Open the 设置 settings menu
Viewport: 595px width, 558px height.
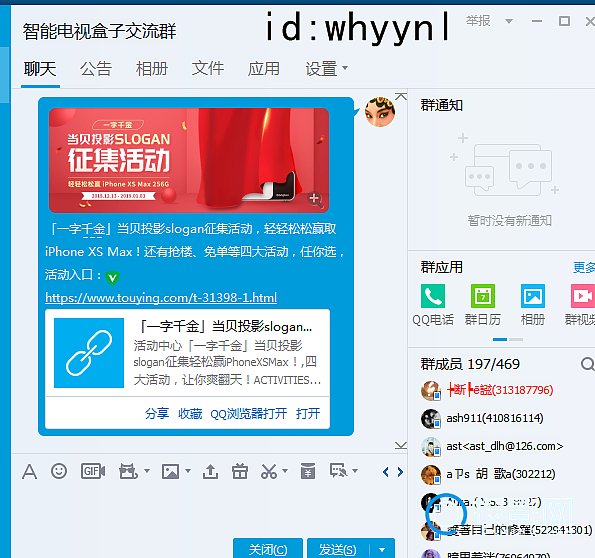[x=326, y=69]
